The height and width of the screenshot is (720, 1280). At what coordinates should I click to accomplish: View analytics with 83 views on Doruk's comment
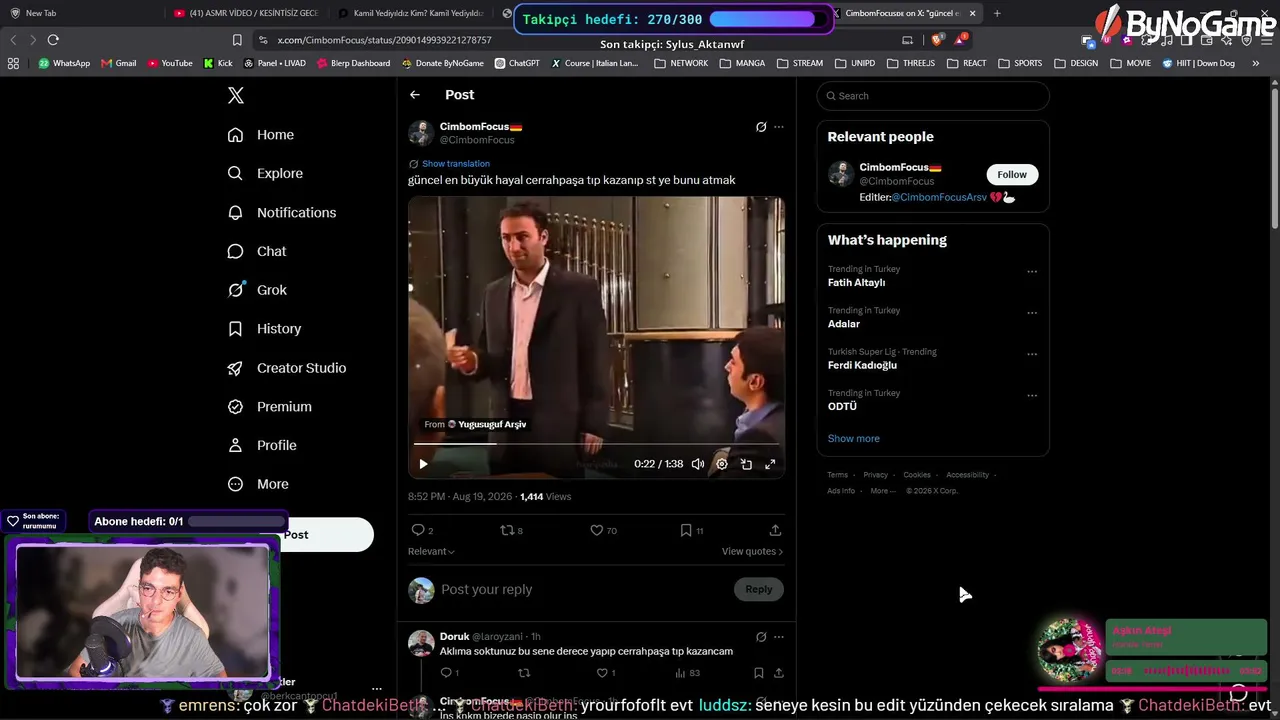(687, 673)
